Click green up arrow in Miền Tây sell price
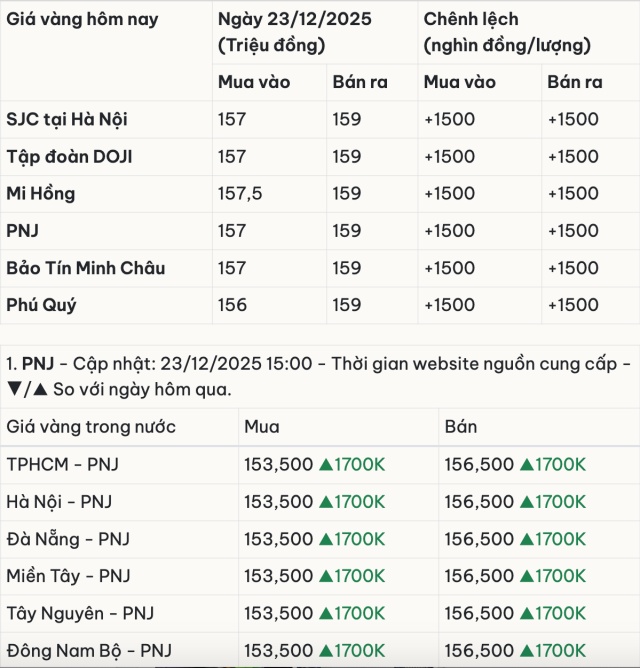The image size is (640, 668). click(x=526, y=576)
